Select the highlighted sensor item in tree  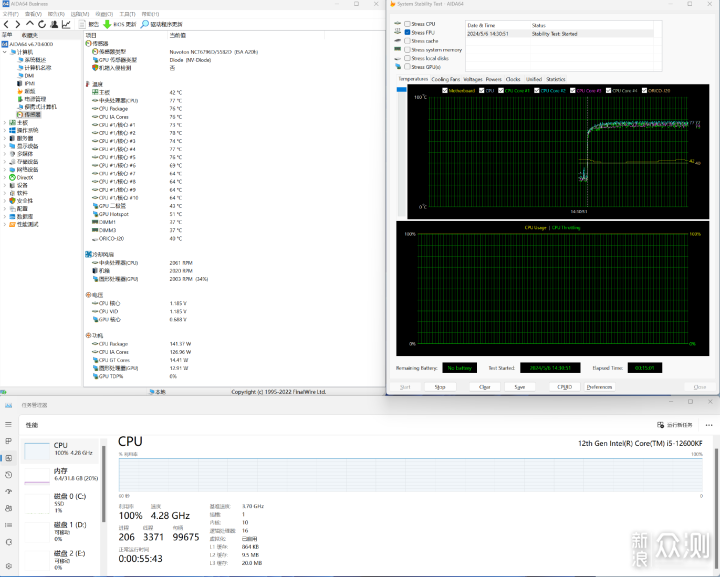(29, 115)
